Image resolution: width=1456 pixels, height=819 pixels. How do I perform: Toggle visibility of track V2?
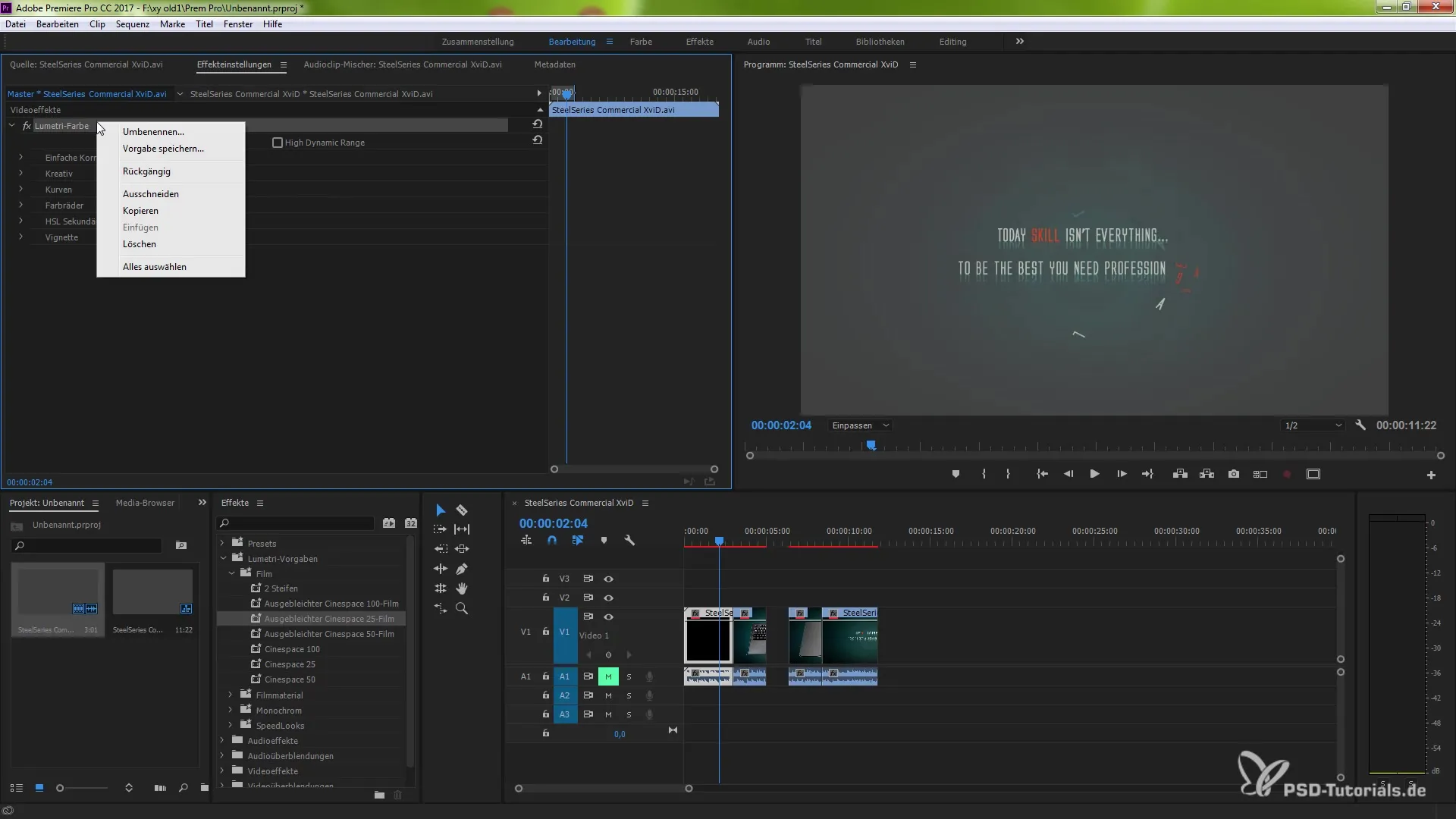pos(608,598)
